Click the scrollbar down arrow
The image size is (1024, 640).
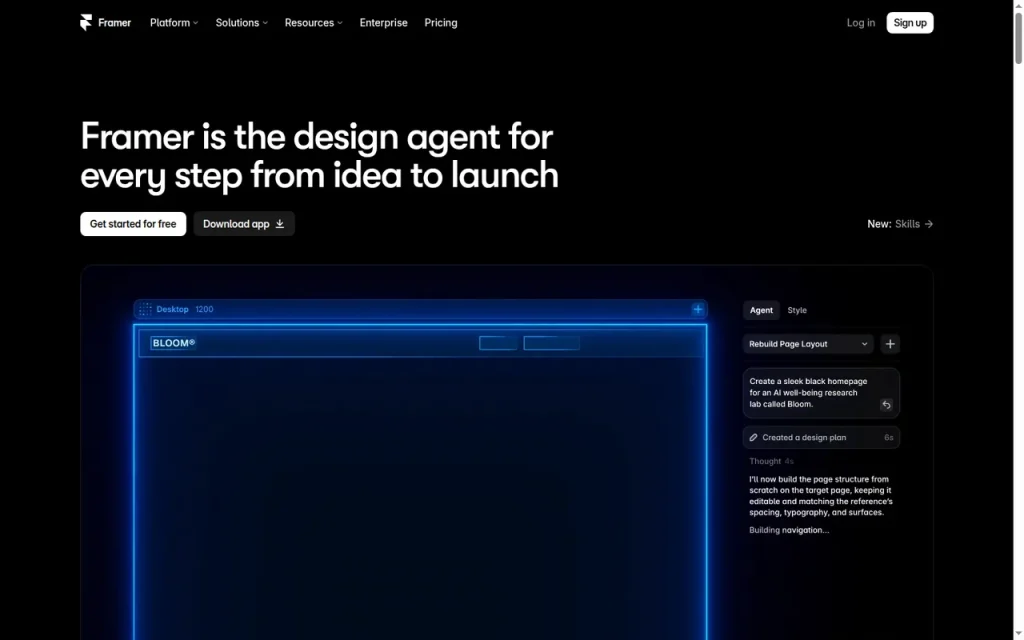(1018, 635)
